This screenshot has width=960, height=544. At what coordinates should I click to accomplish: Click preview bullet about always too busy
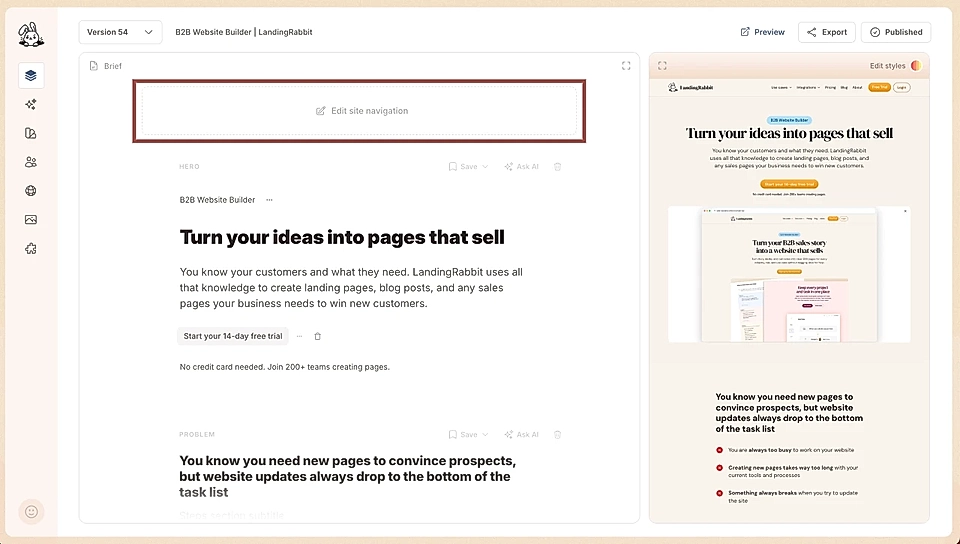click(x=790, y=450)
